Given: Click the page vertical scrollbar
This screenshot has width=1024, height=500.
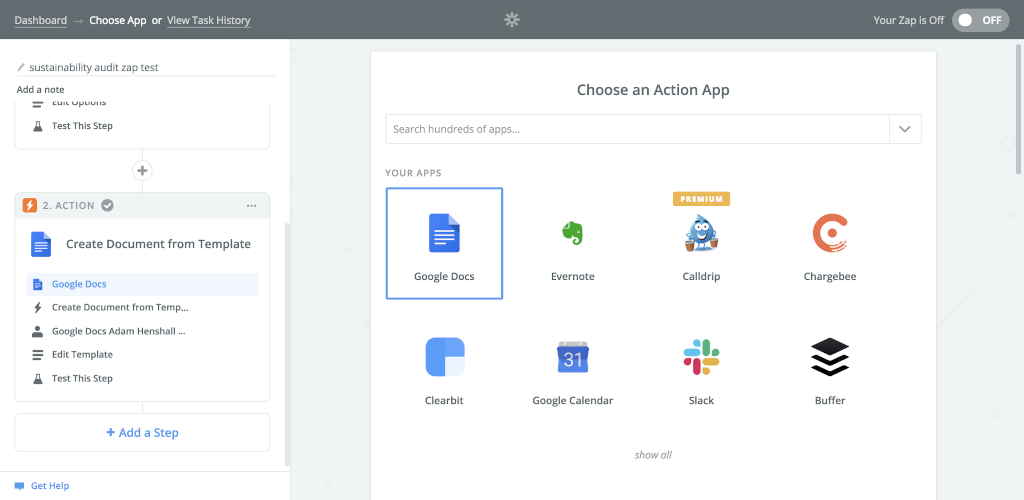Looking at the screenshot, I should 1019,108.
